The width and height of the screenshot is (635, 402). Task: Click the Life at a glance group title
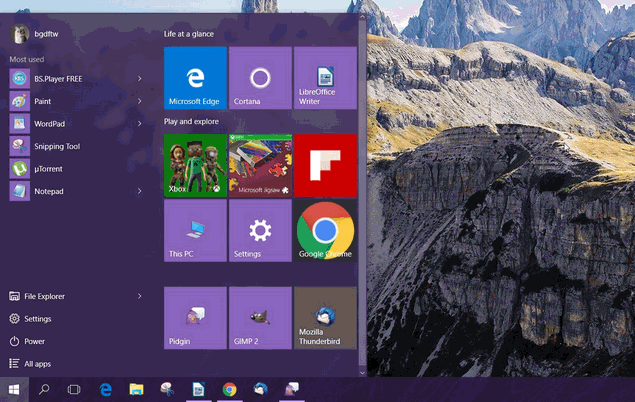click(189, 34)
